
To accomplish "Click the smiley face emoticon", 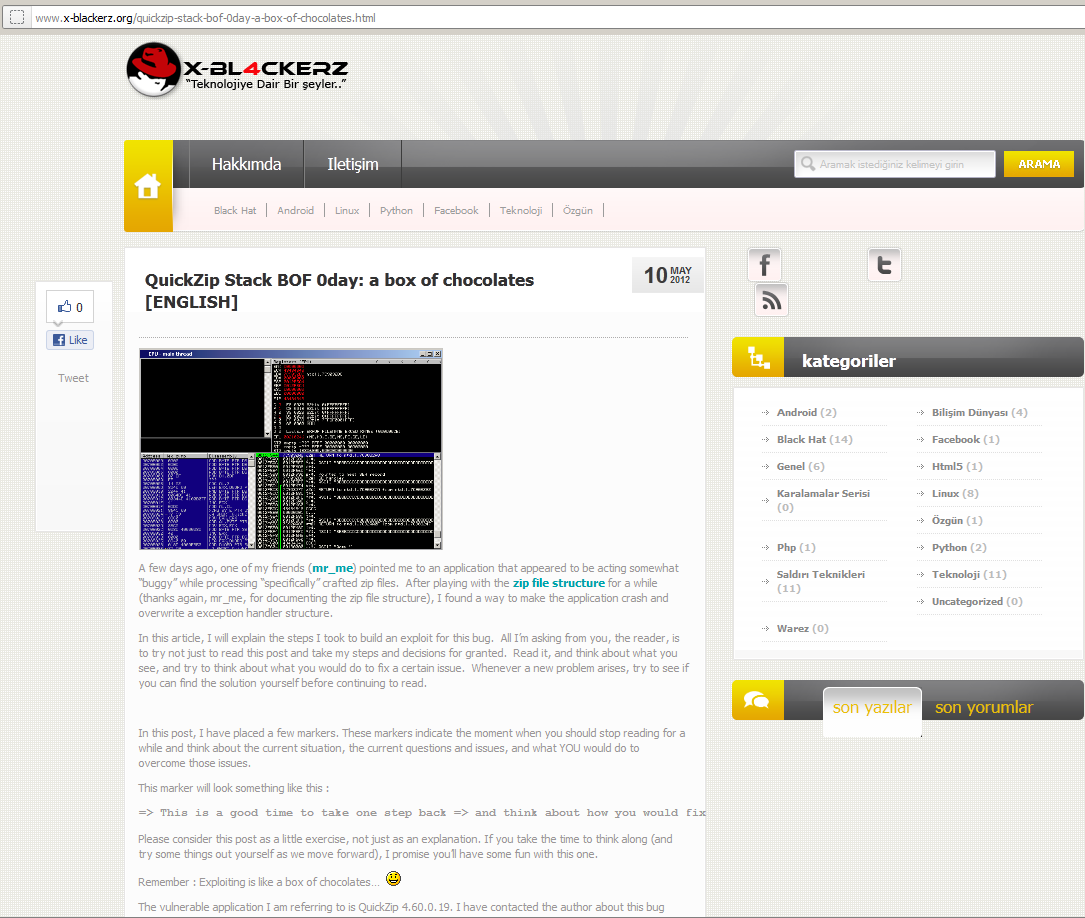I will [x=394, y=879].
